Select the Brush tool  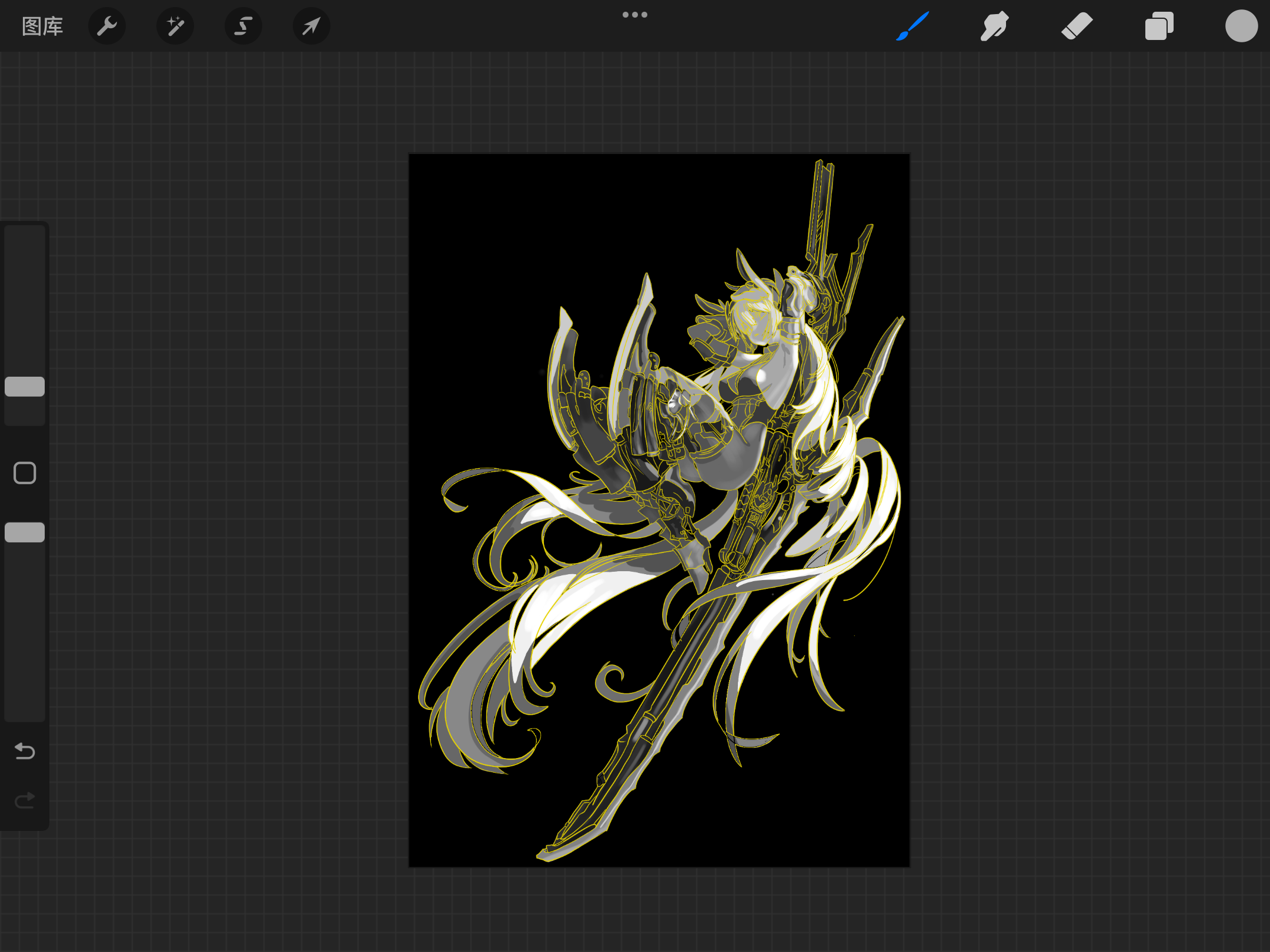913,26
